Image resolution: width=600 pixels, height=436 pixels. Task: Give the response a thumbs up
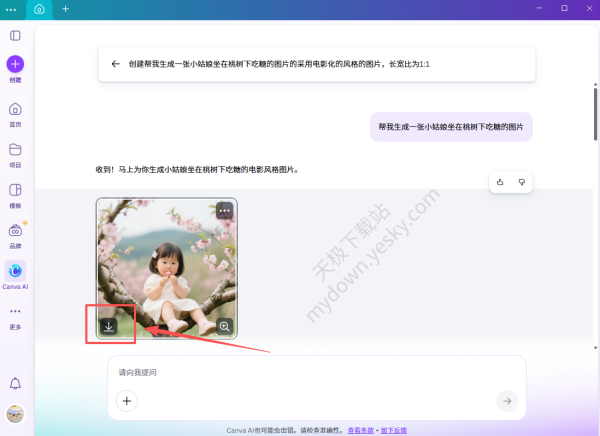pyautogui.click(x=500, y=182)
